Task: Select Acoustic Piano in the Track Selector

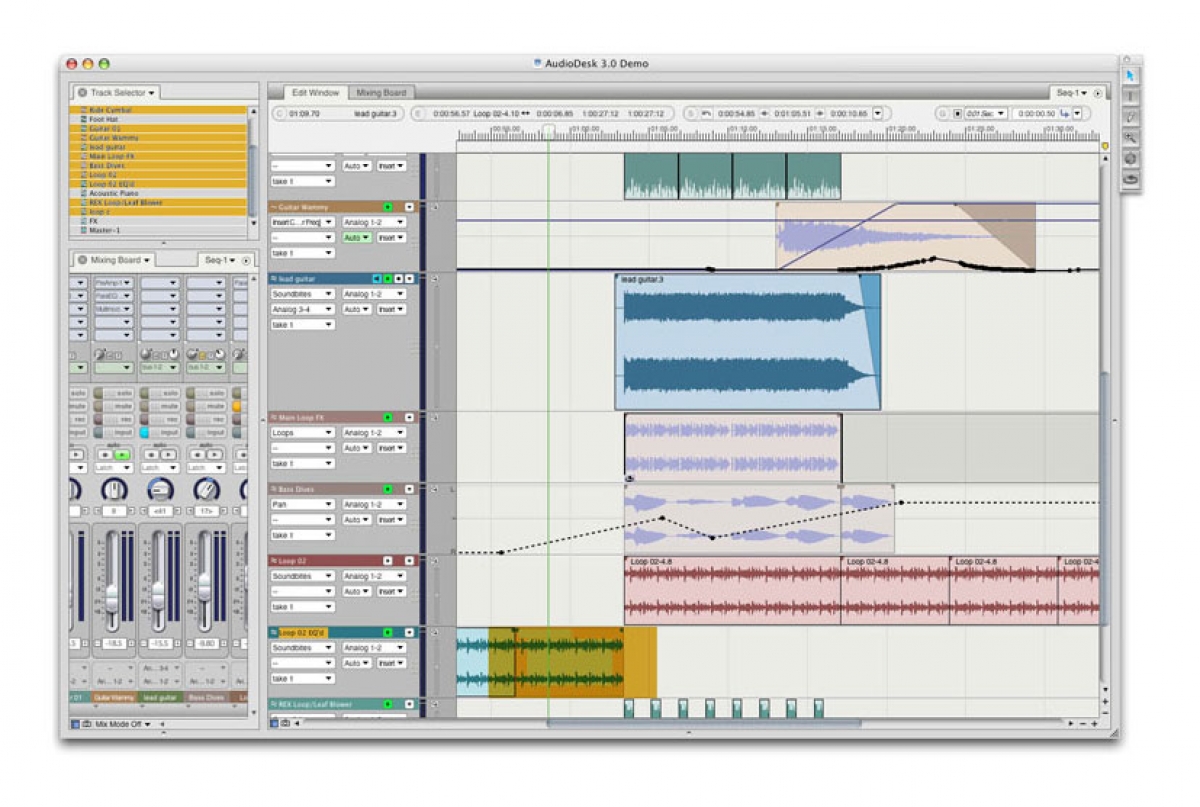Action: click(160, 193)
